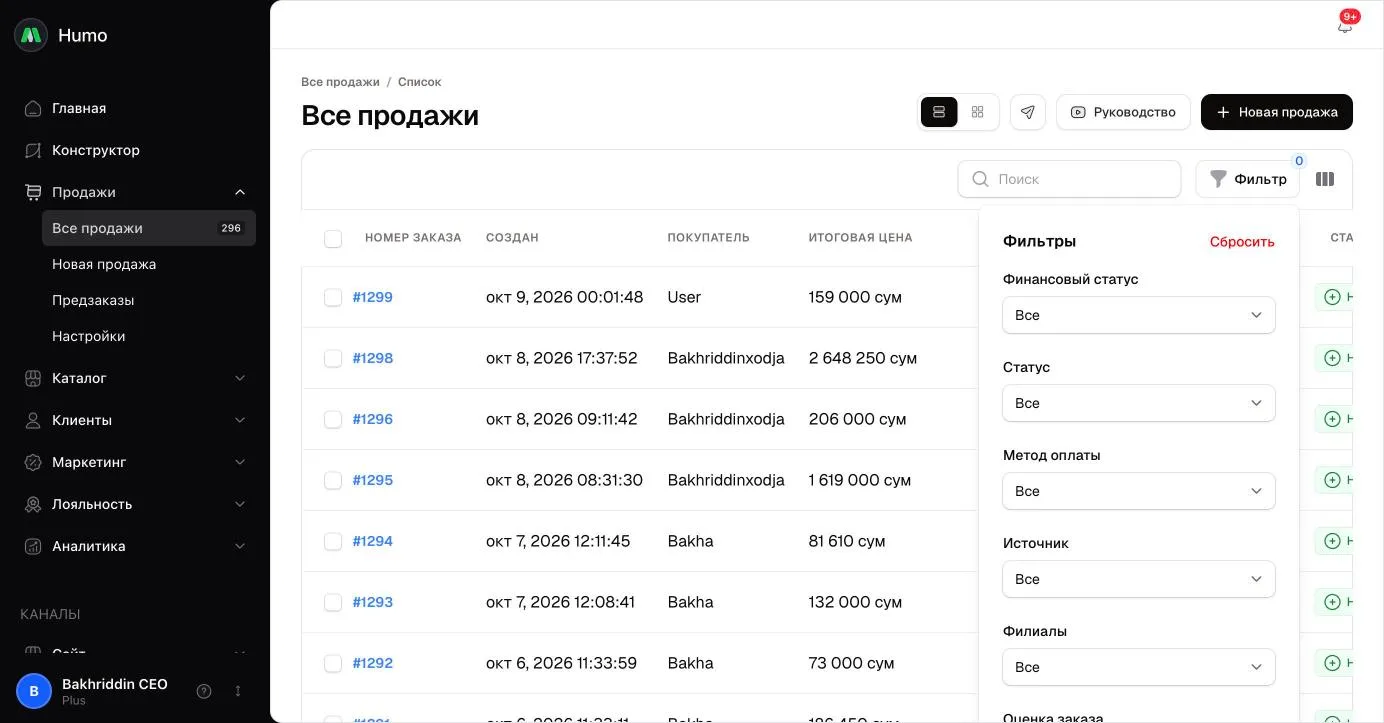The height and width of the screenshot is (723, 1384).
Task: Open account switcher arrows beside Bakhriddin CEO
Action: coord(238,691)
